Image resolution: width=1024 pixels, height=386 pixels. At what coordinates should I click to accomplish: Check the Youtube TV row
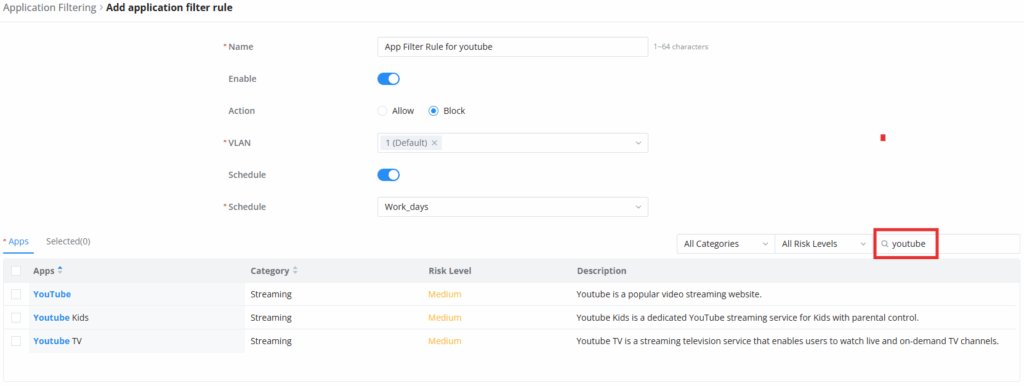(16, 341)
